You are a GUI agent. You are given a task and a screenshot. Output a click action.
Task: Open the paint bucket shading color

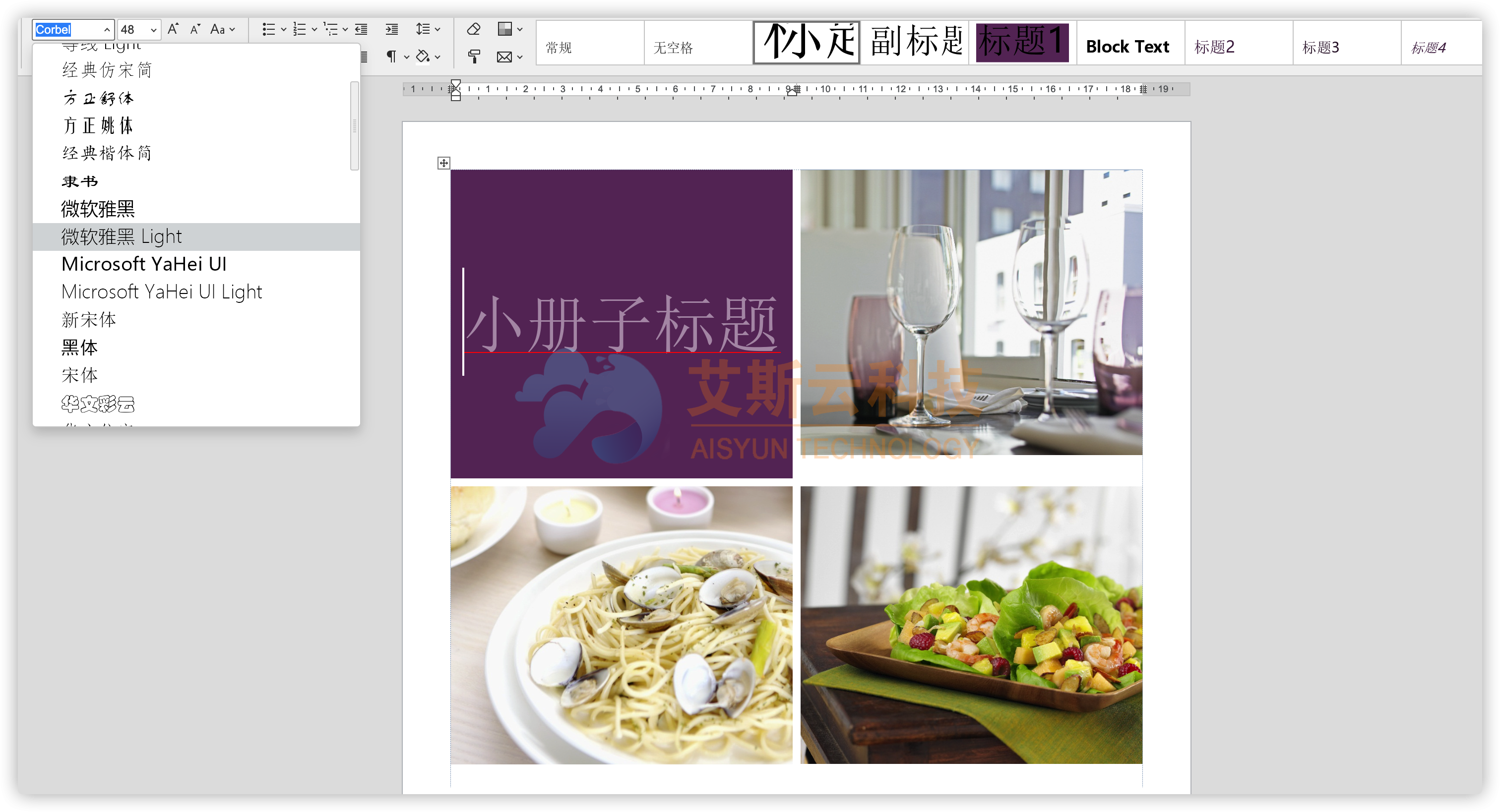point(423,57)
